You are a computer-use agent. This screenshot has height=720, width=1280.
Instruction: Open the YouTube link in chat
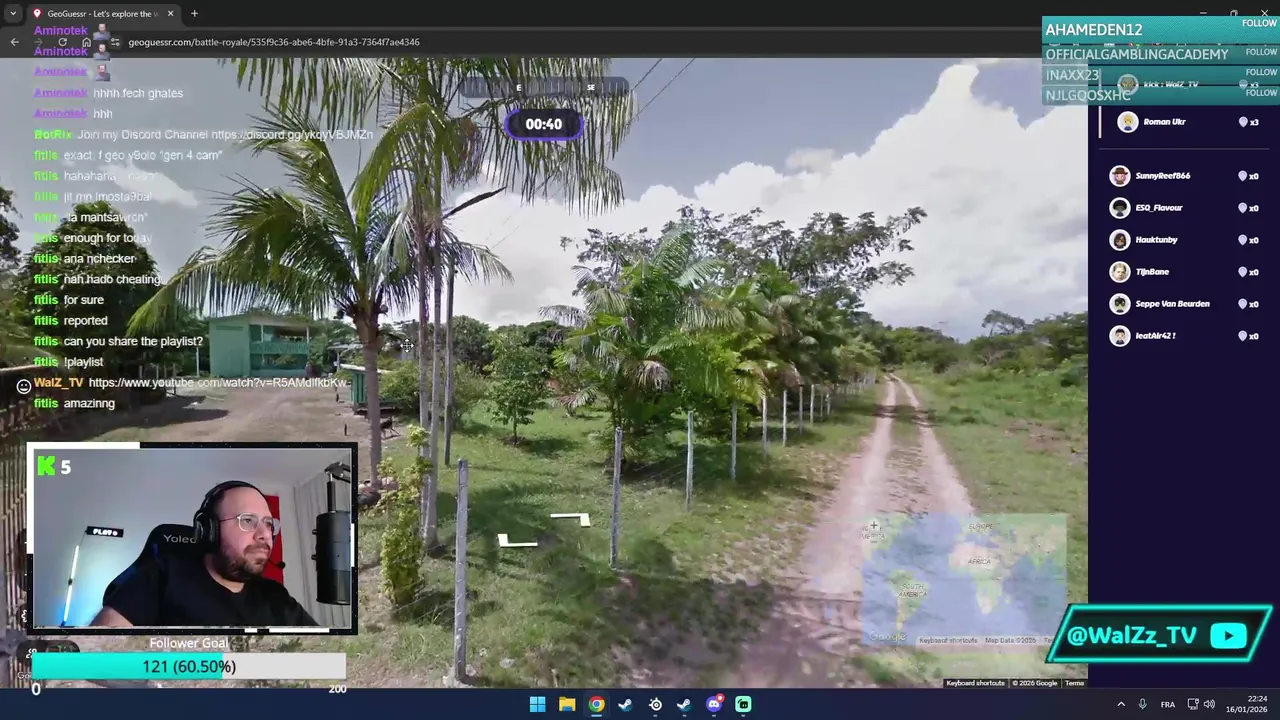tap(219, 383)
